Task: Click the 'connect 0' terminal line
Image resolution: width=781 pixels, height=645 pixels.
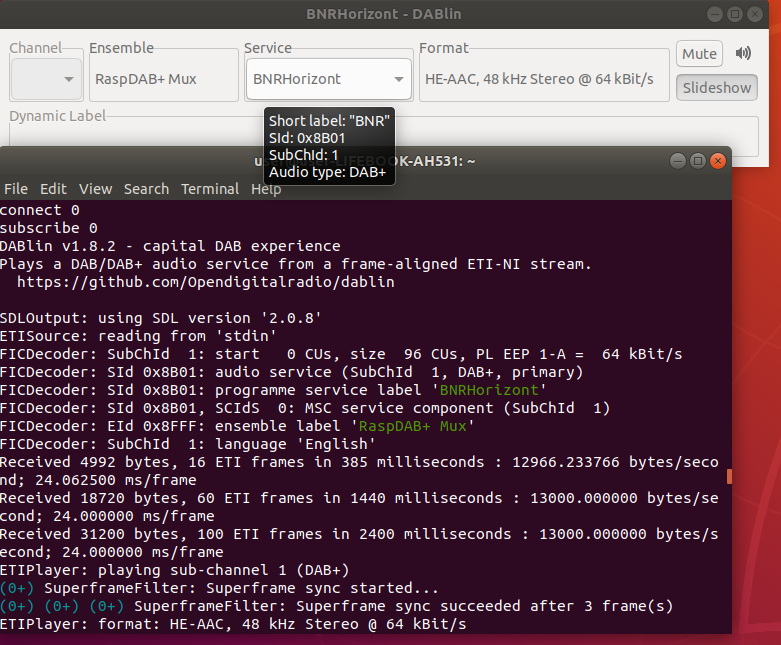Action: tap(40, 210)
